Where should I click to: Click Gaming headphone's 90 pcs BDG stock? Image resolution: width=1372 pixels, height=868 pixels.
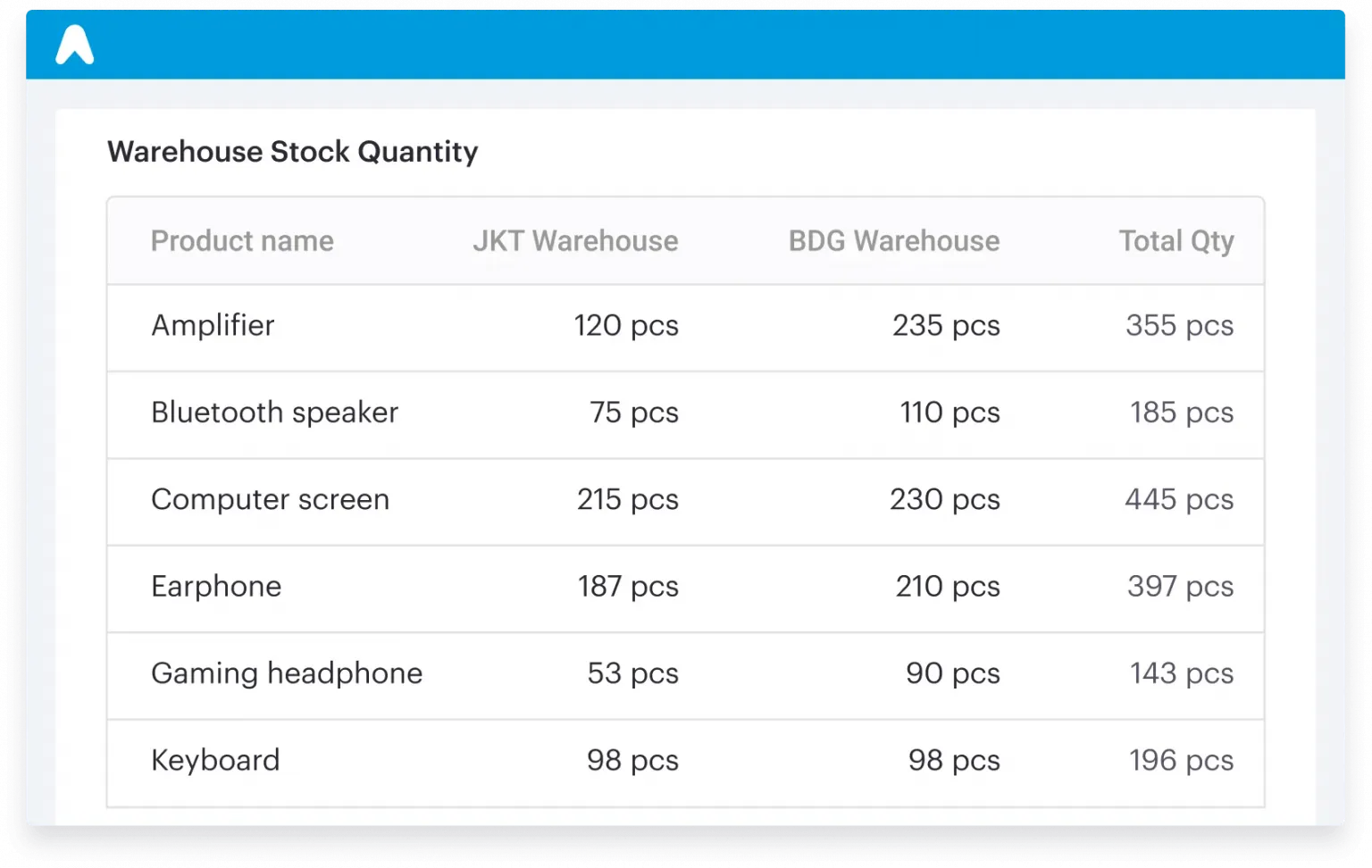coord(952,673)
